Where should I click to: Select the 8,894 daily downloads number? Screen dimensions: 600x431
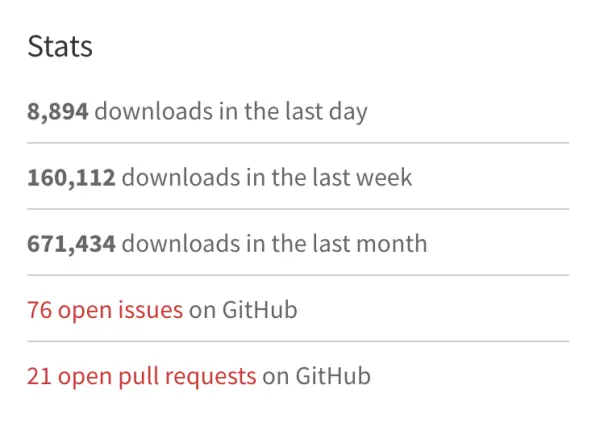tap(58, 112)
